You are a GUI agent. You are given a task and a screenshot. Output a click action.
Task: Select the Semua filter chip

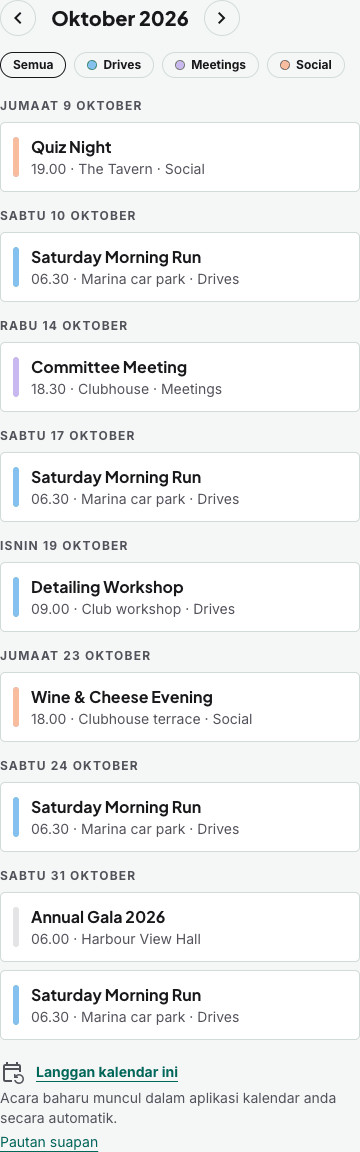[x=33, y=65]
